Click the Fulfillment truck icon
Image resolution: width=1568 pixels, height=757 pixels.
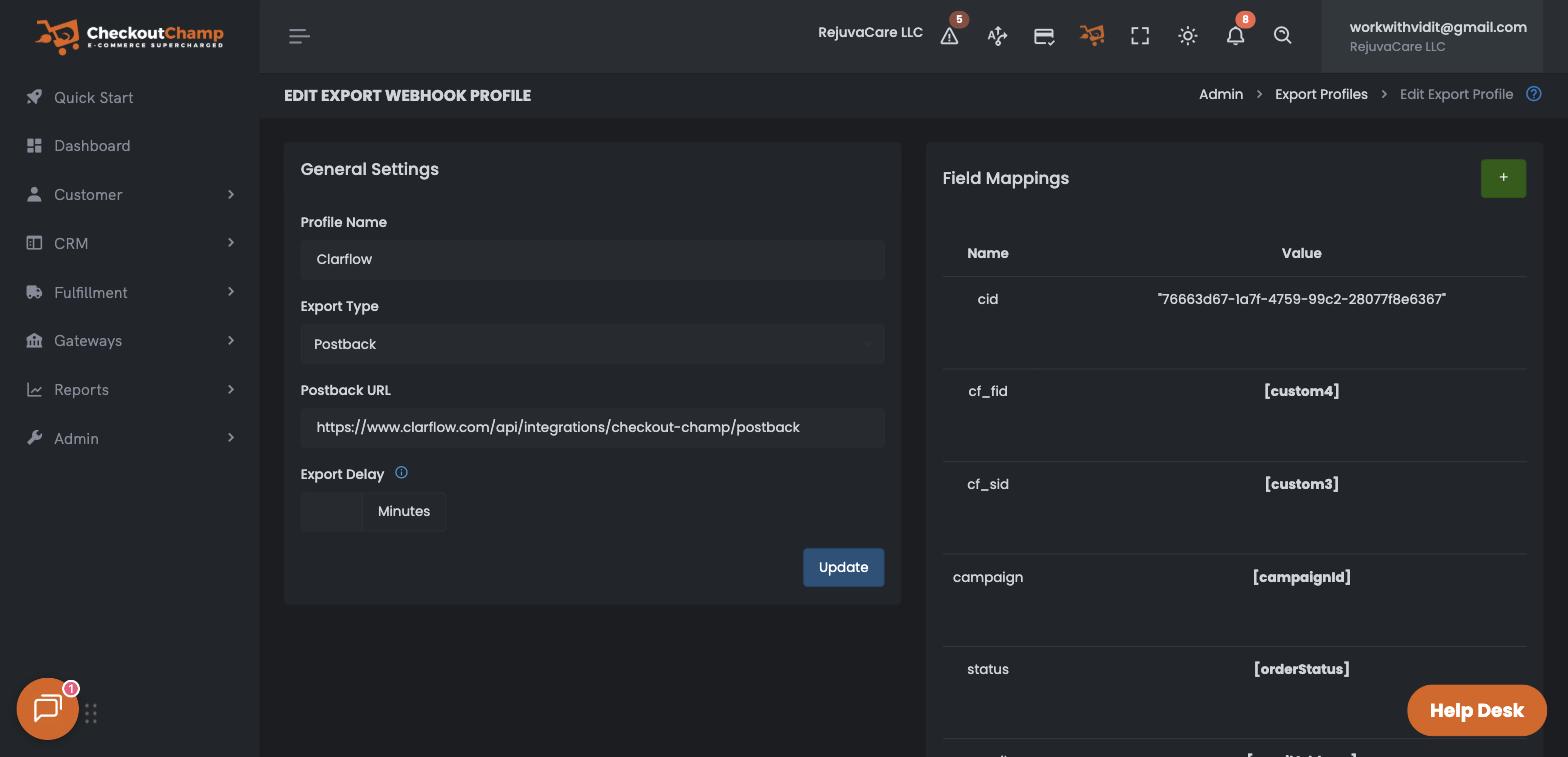(34, 292)
